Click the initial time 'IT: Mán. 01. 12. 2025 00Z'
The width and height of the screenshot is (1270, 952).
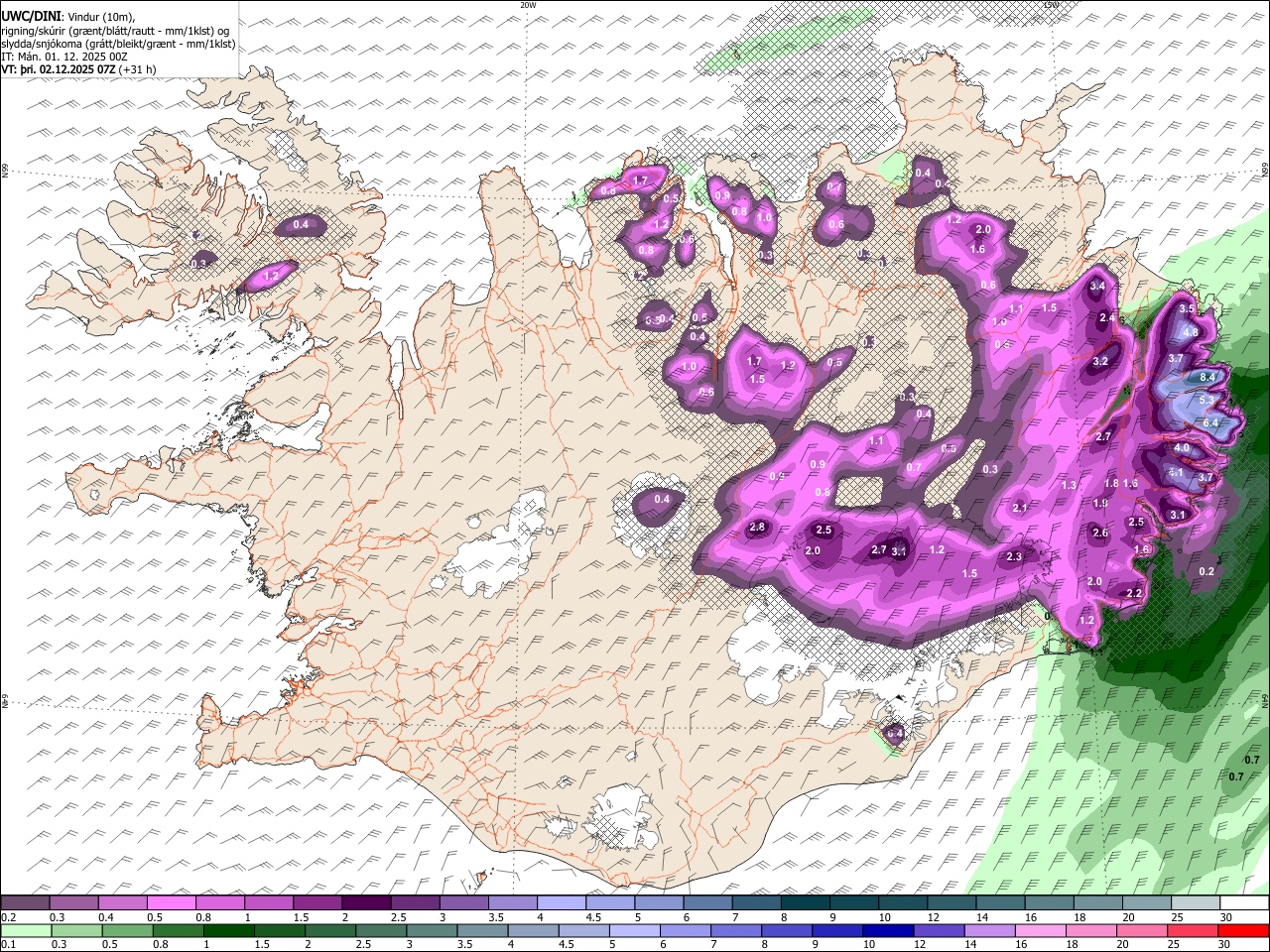coord(64,57)
